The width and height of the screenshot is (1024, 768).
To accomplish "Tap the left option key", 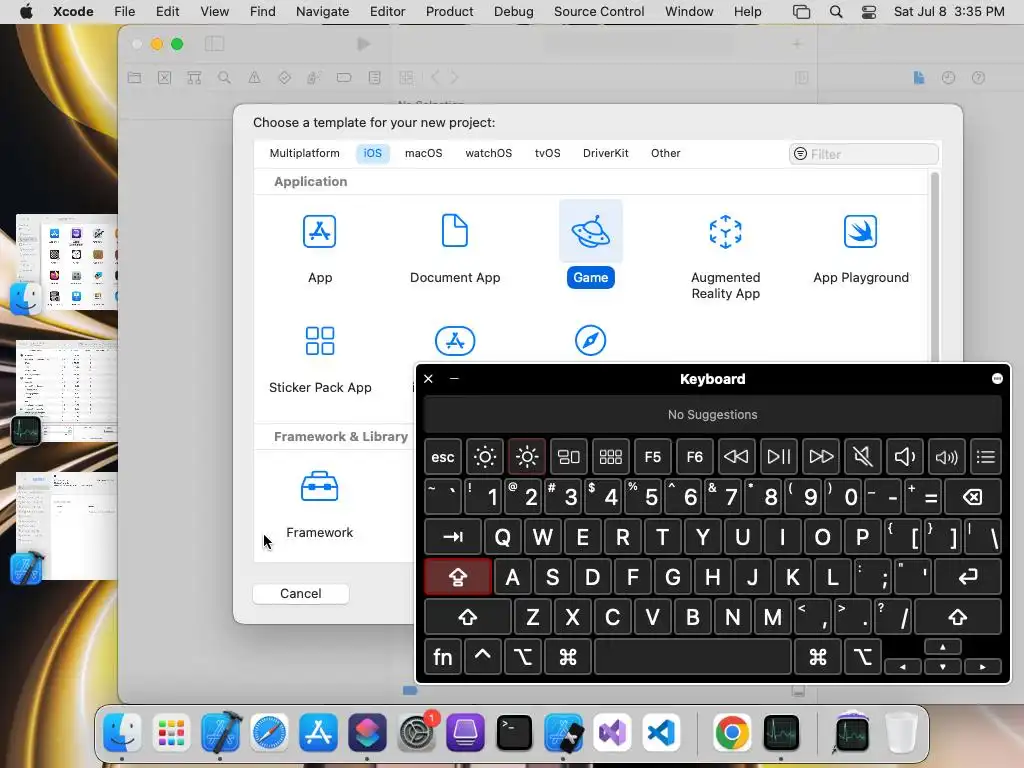I will click(522, 657).
